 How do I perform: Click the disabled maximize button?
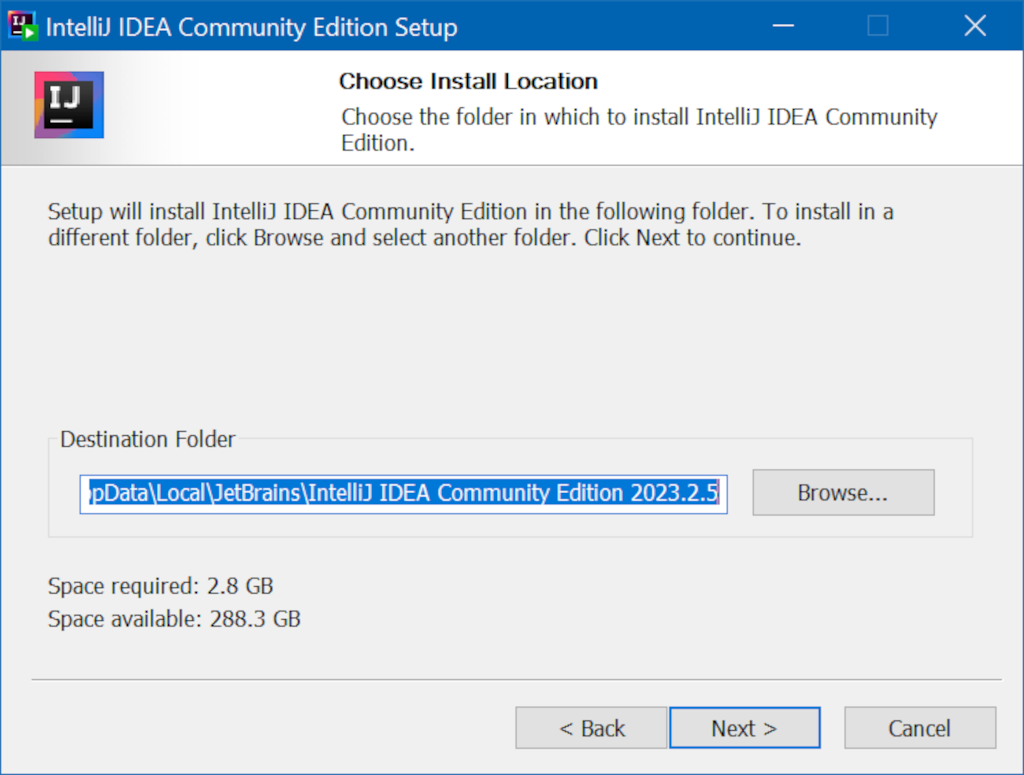[878, 26]
